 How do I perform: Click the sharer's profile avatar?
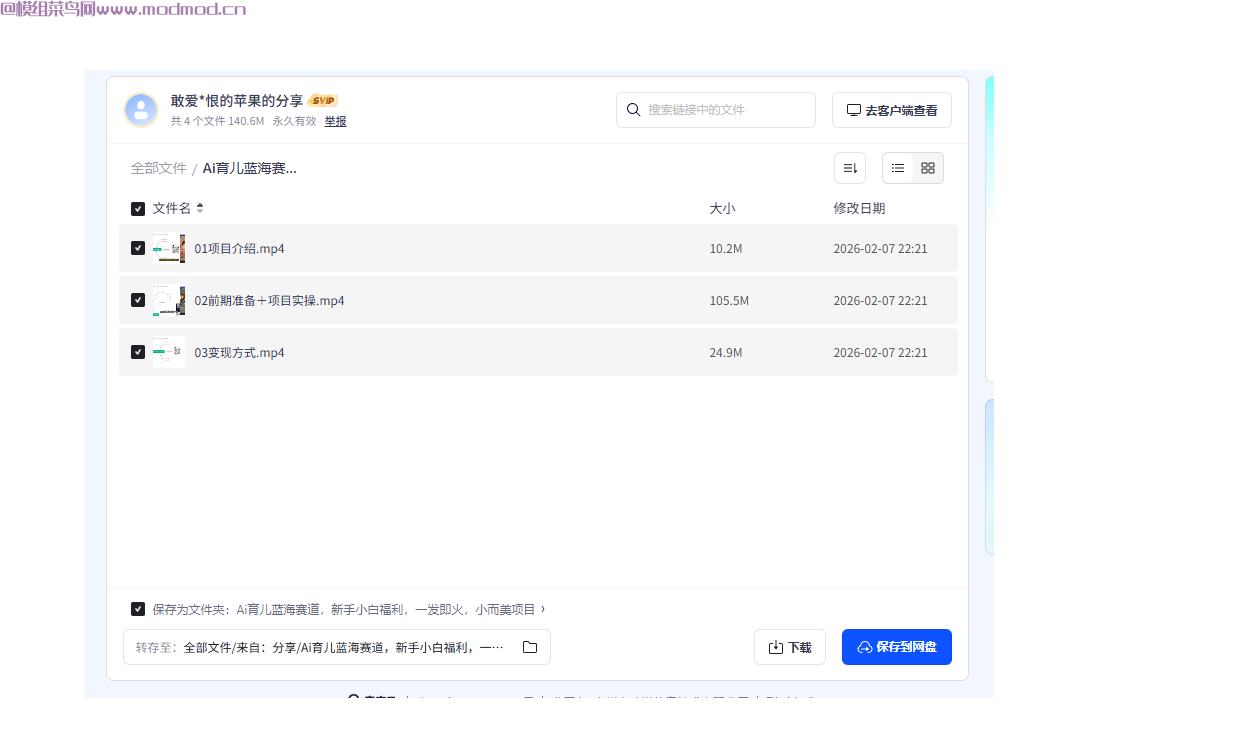141,110
